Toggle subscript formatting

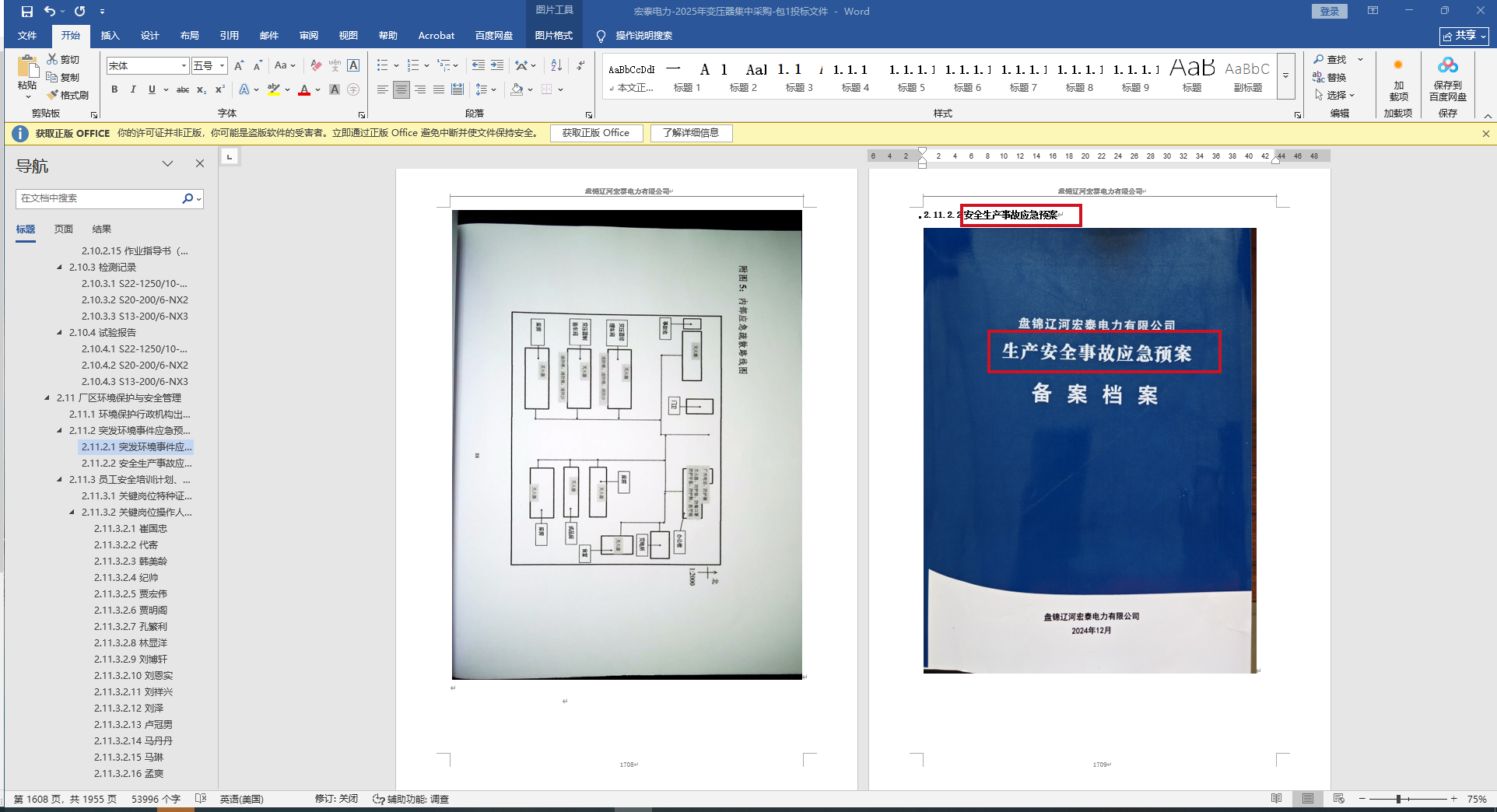click(x=202, y=89)
